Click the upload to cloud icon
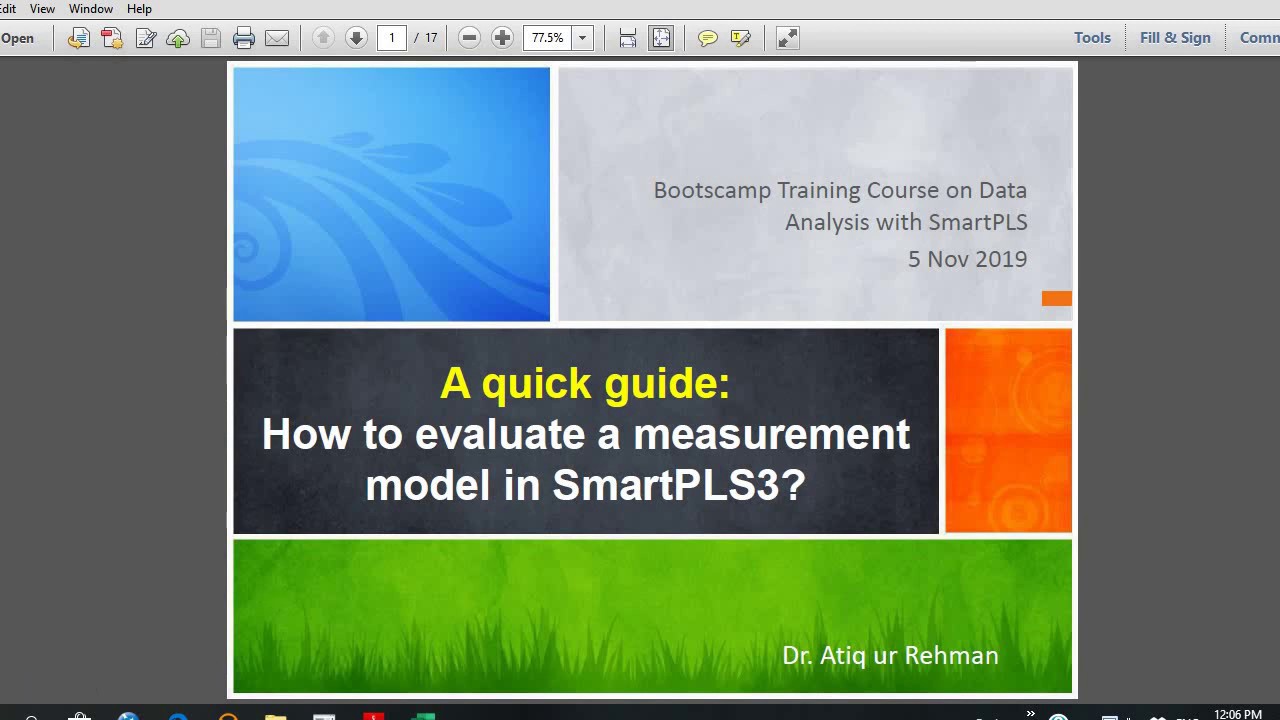The height and width of the screenshot is (720, 1280). 178,38
